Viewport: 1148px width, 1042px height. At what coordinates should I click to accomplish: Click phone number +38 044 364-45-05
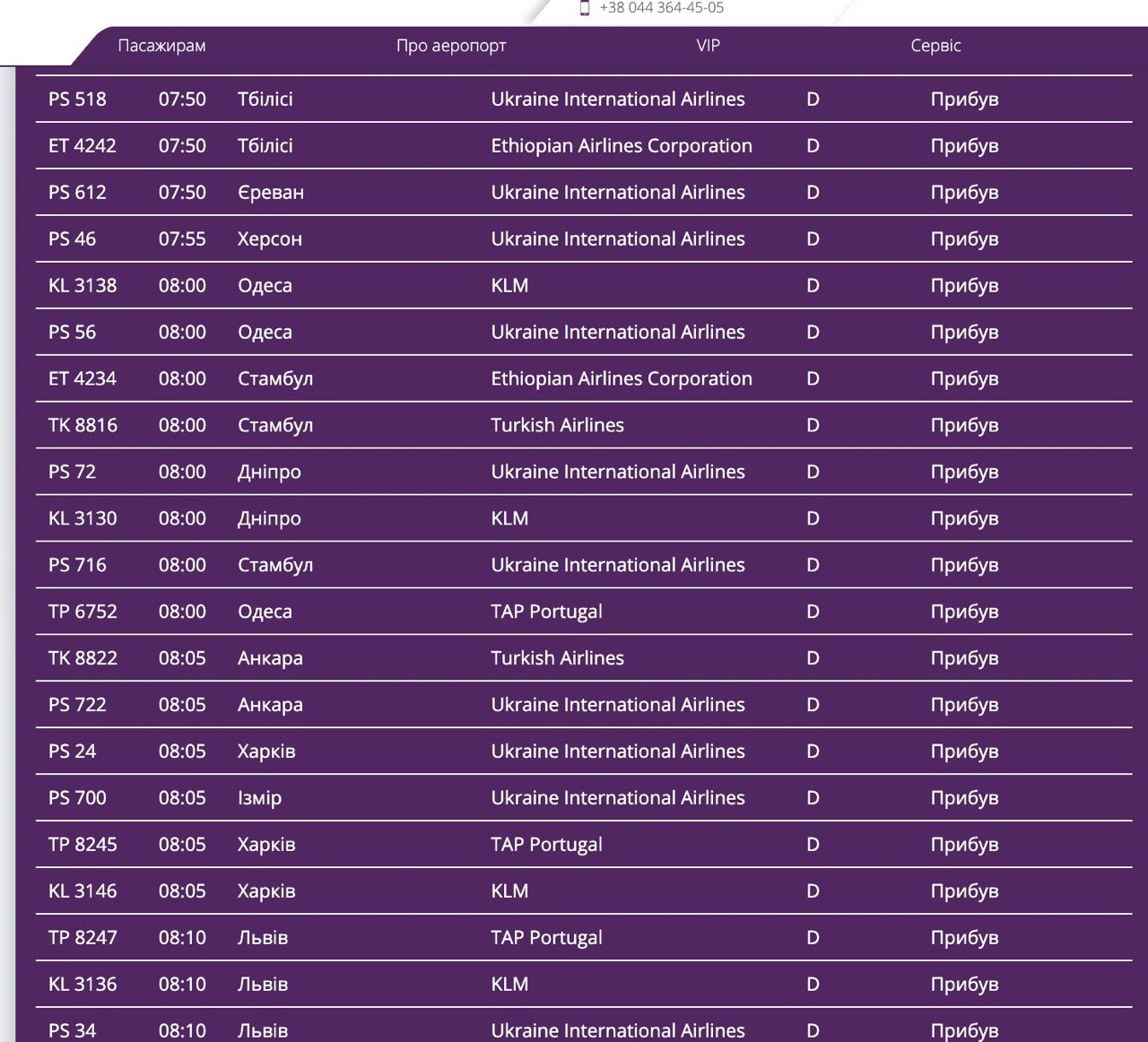click(x=662, y=7)
